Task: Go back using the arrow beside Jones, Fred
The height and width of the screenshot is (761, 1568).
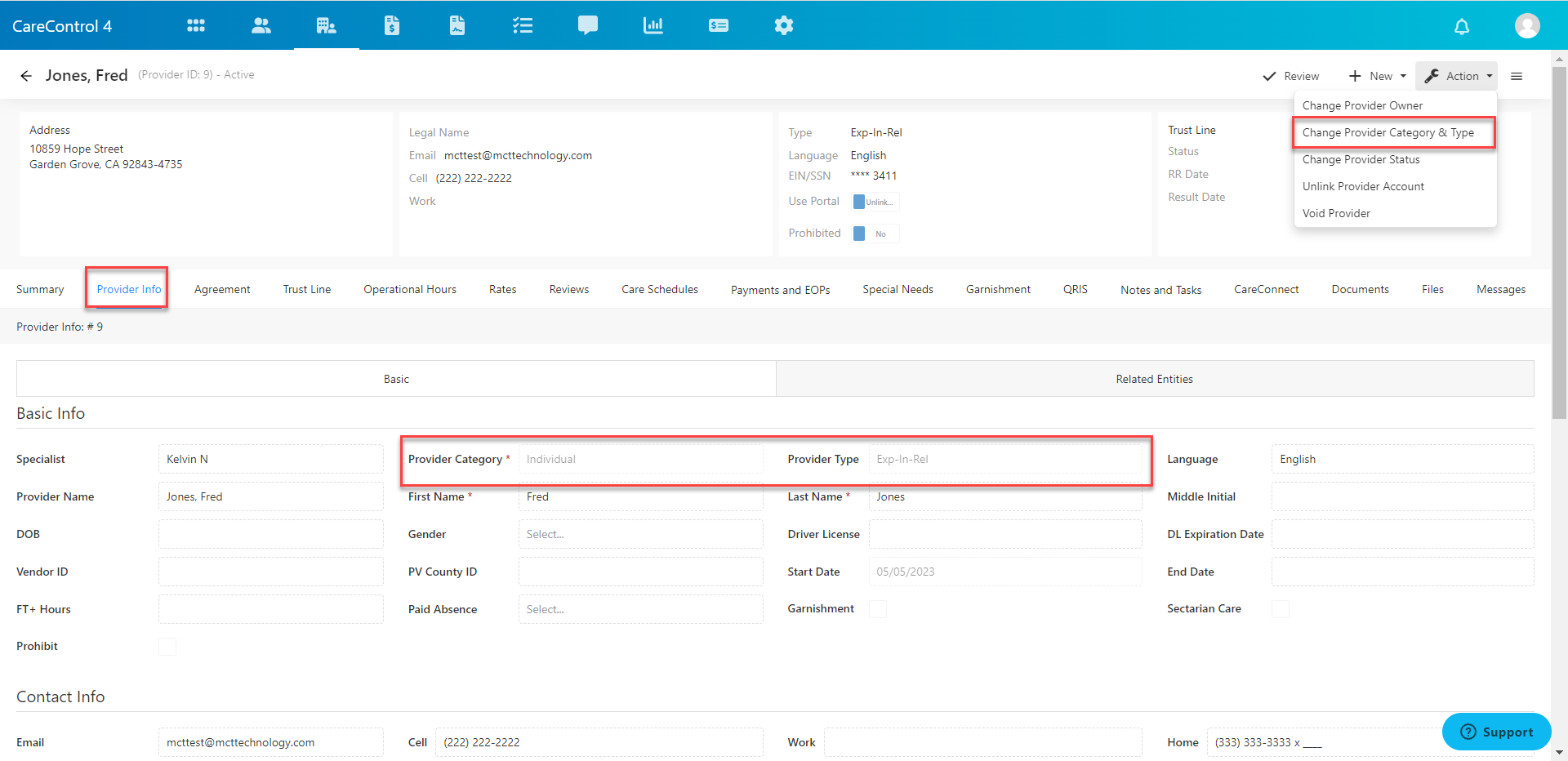Action: click(26, 76)
